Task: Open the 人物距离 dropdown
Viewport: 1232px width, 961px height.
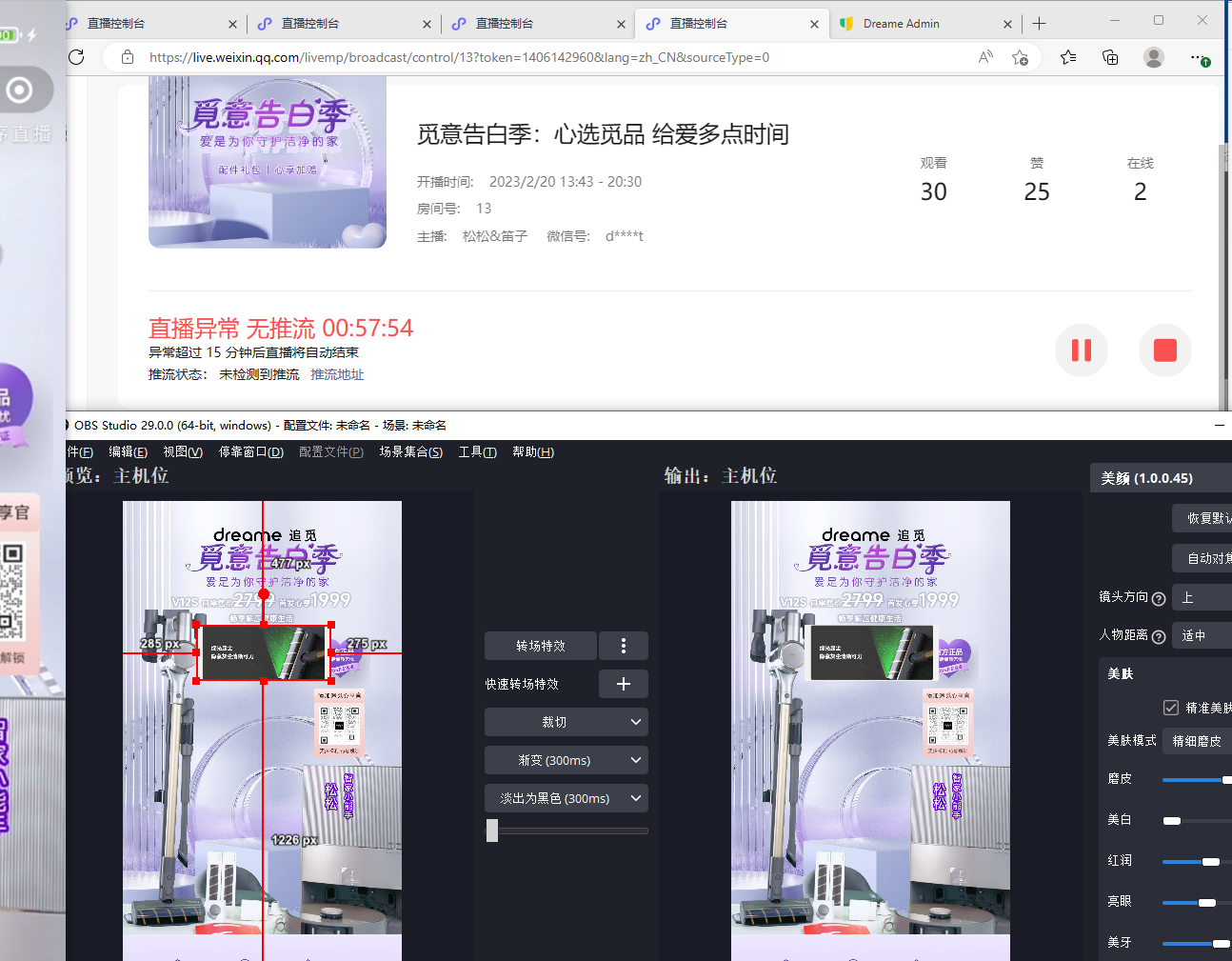Action: click(1202, 635)
